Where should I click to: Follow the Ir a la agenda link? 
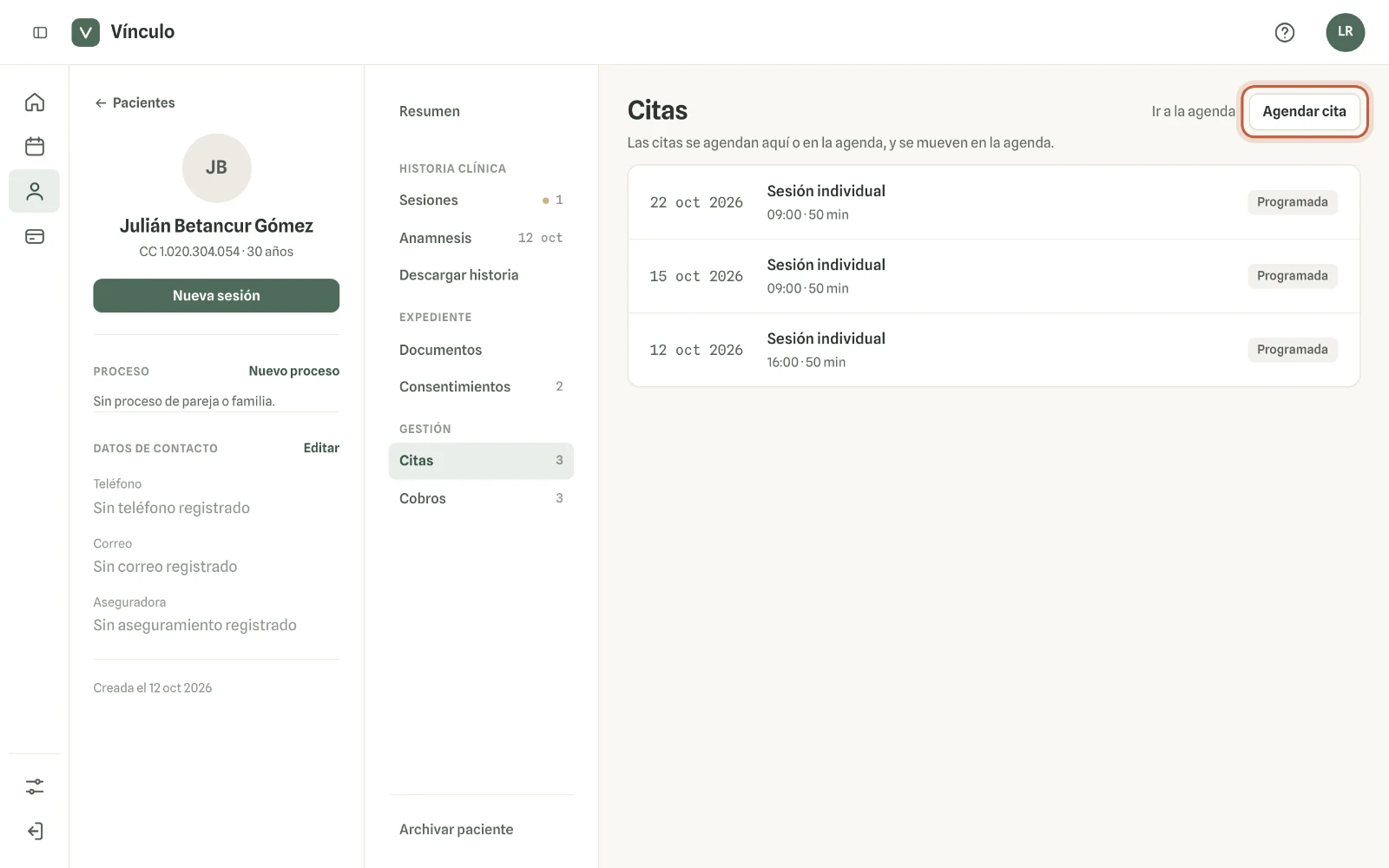[1193, 111]
